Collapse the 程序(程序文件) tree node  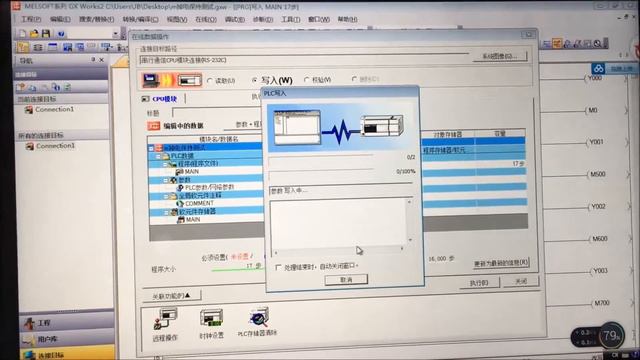(165, 164)
